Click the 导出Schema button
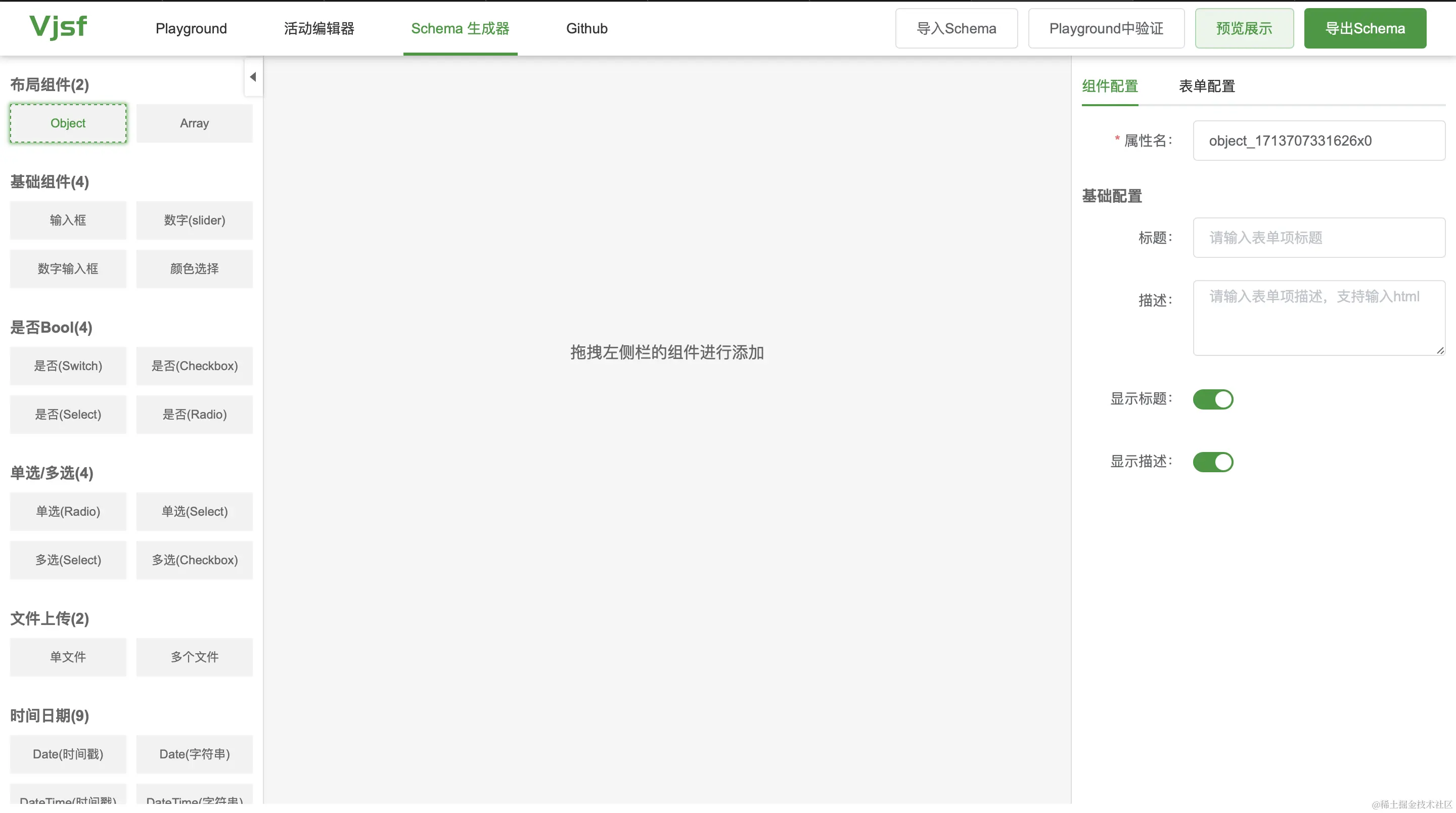1456x813 pixels. [x=1364, y=28]
